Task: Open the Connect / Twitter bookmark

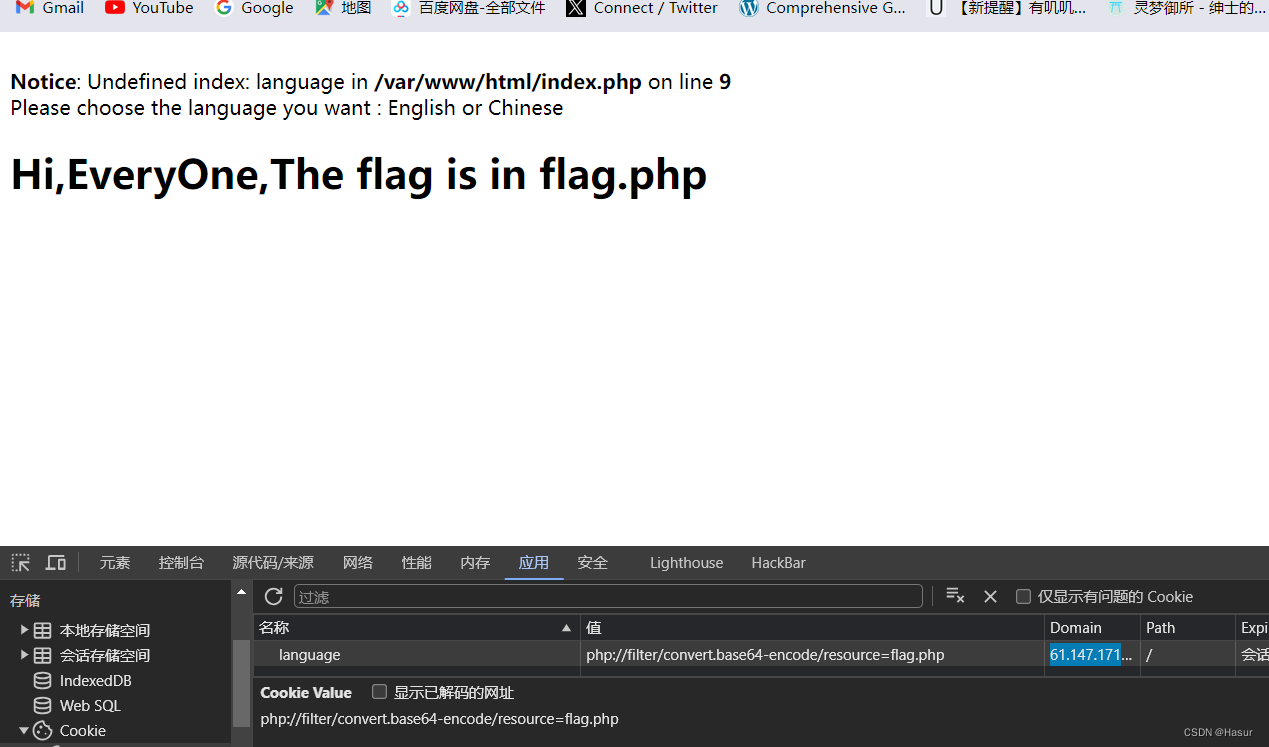Action: (640, 9)
